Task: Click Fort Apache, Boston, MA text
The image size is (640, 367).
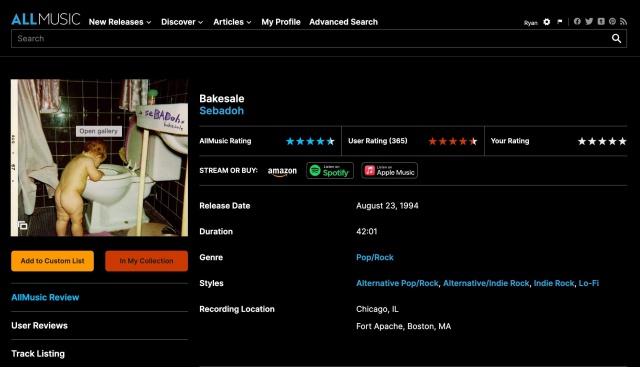Action: (403, 326)
